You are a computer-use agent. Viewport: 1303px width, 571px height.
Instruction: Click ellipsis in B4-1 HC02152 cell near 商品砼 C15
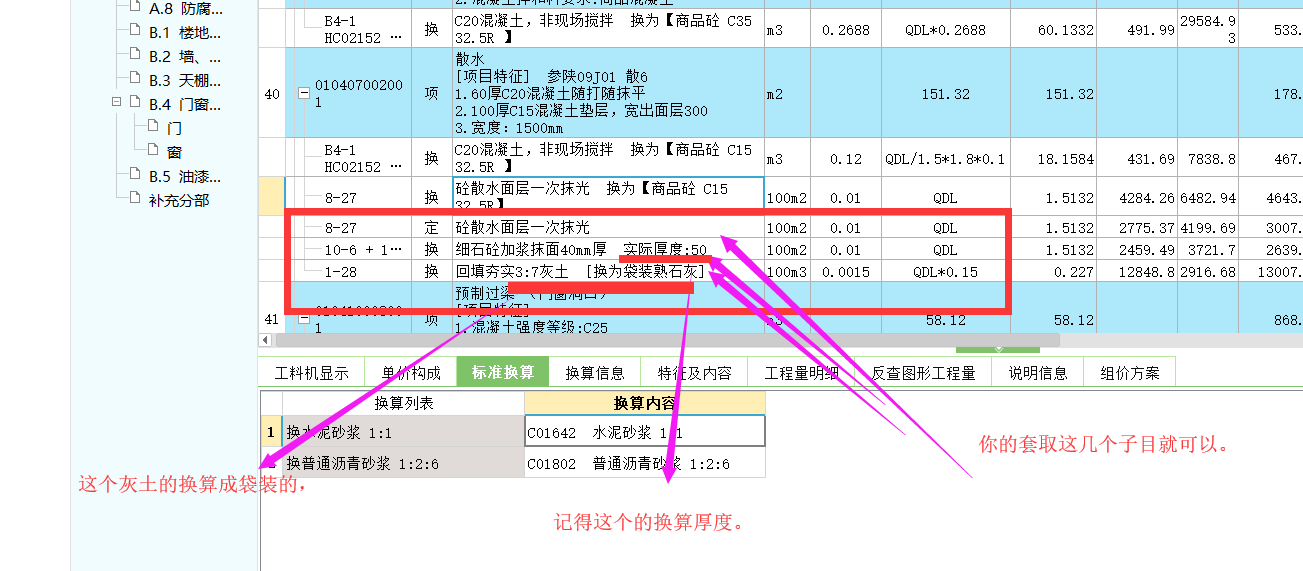point(394,167)
